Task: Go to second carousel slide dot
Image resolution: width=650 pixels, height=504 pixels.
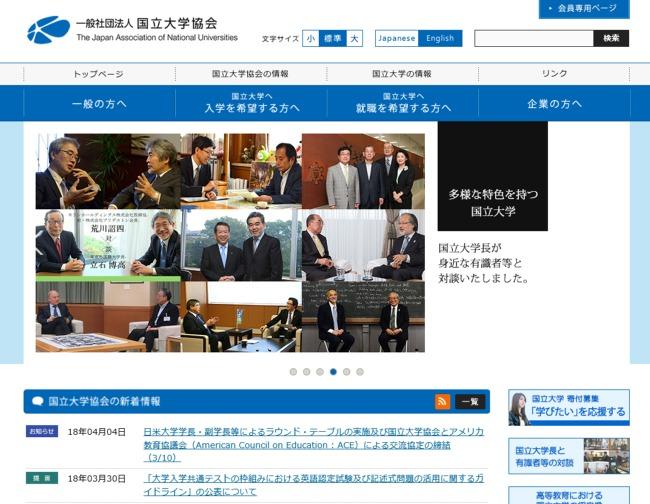Action: pyautogui.click(x=306, y=372)
